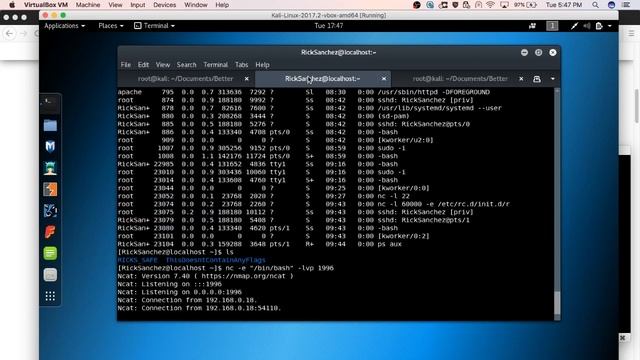Click the green zoom button of VirtualBox window
This screenshot has width=640, height=360.
pyautogui.click(x=63, y=15)
